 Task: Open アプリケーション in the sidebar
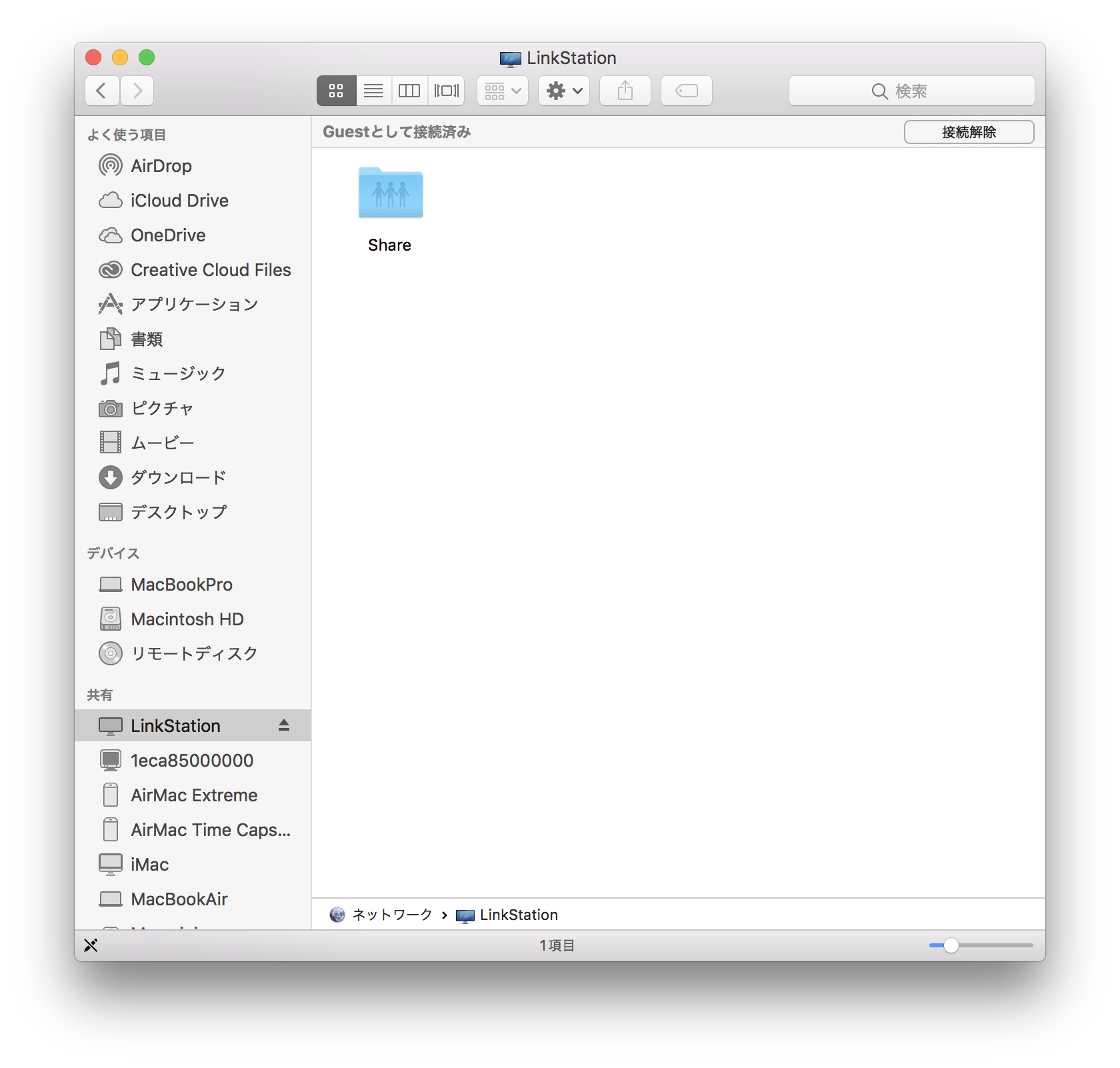(x=193, y=304)
